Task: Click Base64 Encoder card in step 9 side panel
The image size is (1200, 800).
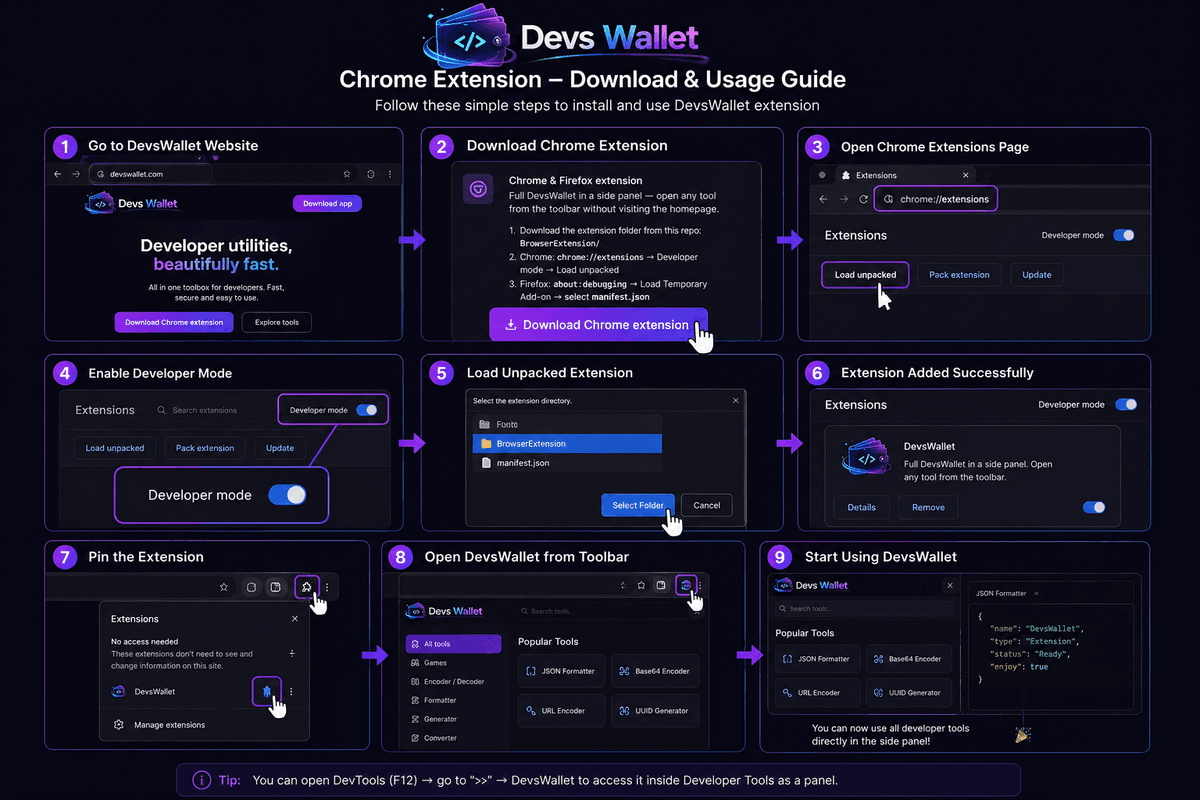Action: [x=908, y=659]
